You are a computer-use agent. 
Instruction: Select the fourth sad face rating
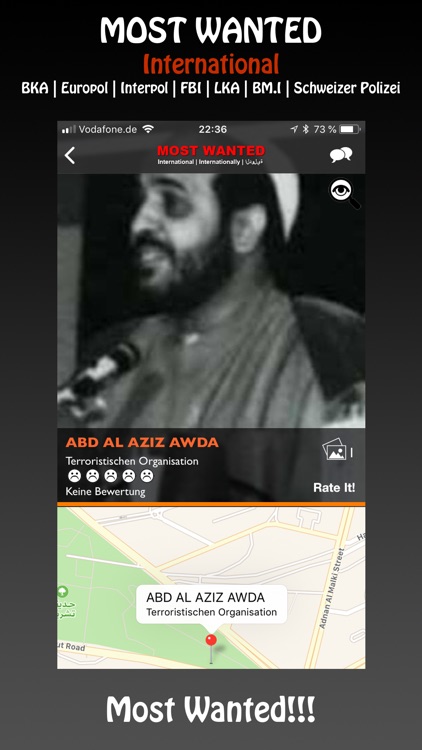[129, 476]
